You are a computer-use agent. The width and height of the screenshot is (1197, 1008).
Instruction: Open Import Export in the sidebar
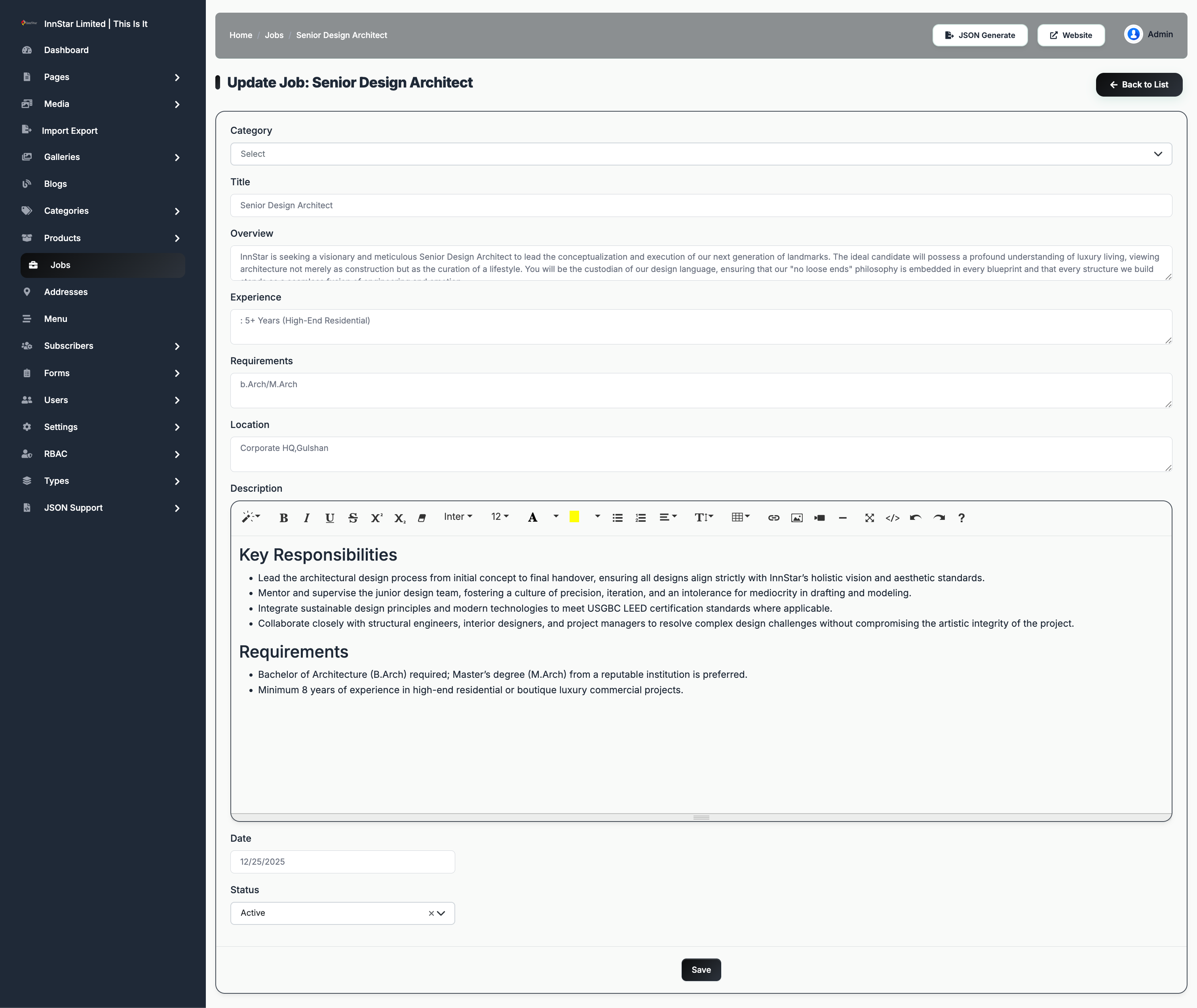point(103,131)
